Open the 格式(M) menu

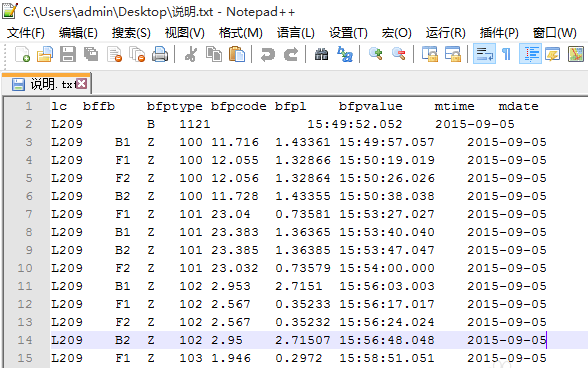(x=240, y=33)
